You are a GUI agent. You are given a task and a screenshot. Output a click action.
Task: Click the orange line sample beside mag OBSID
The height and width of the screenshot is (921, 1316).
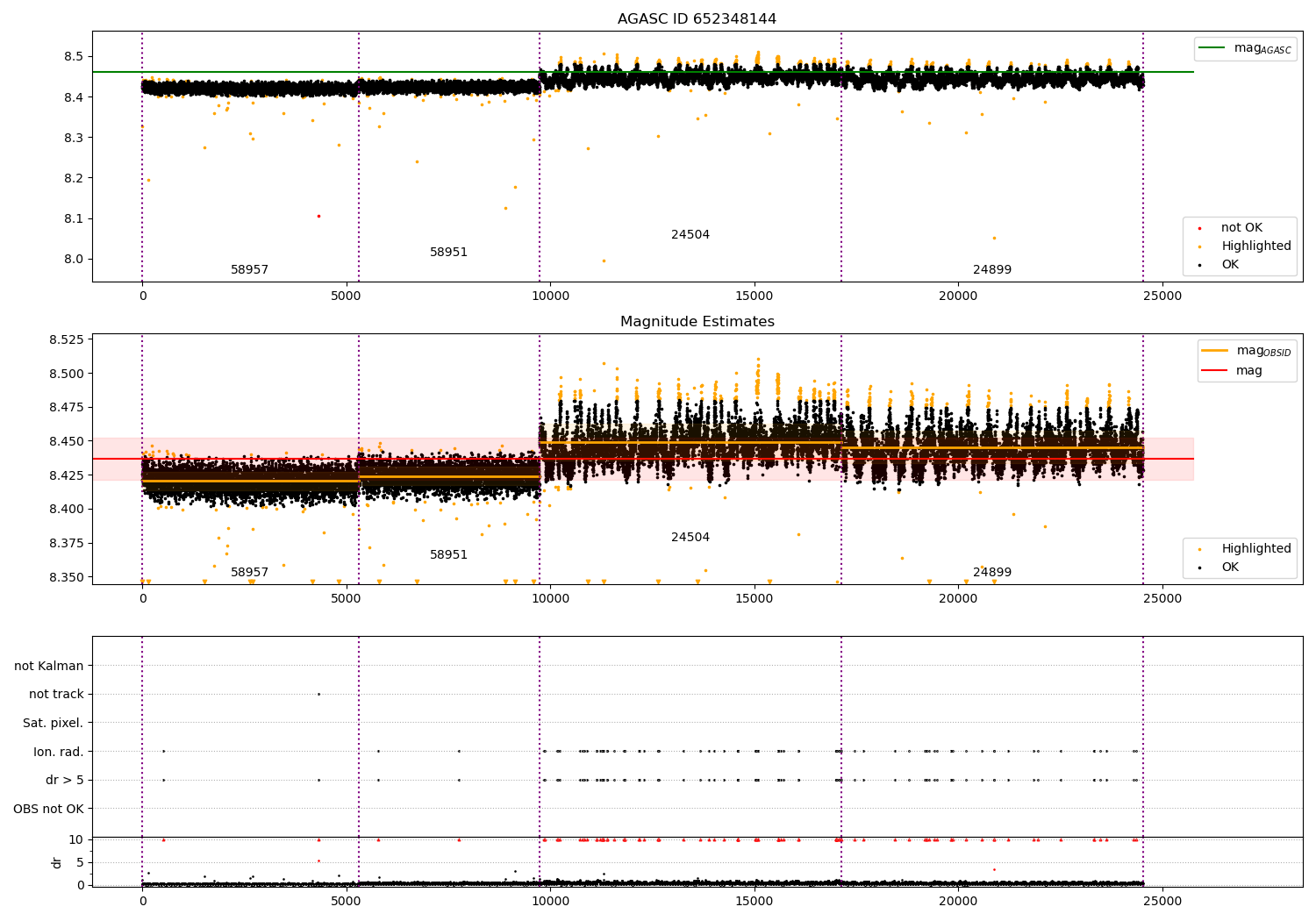pyautogui.click(x=1215, y=351)
